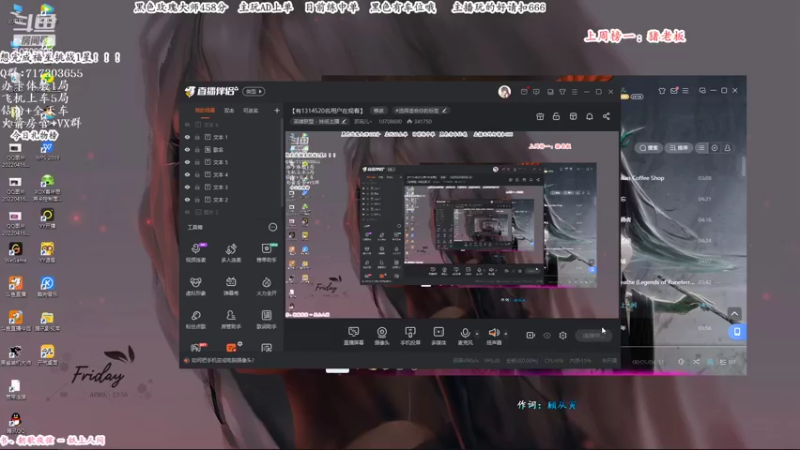Open the 房管助手 room manager tool

click(231, 319)
